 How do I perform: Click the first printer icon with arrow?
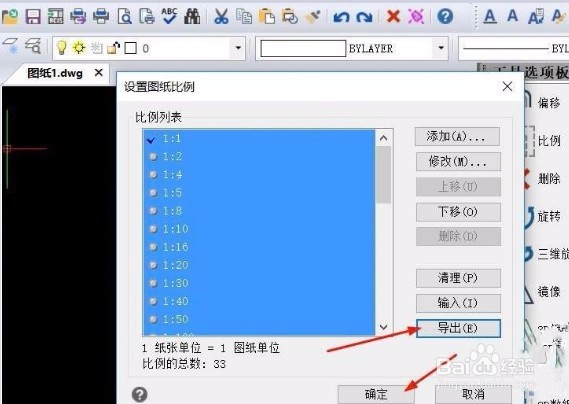(x=78, y=16)
